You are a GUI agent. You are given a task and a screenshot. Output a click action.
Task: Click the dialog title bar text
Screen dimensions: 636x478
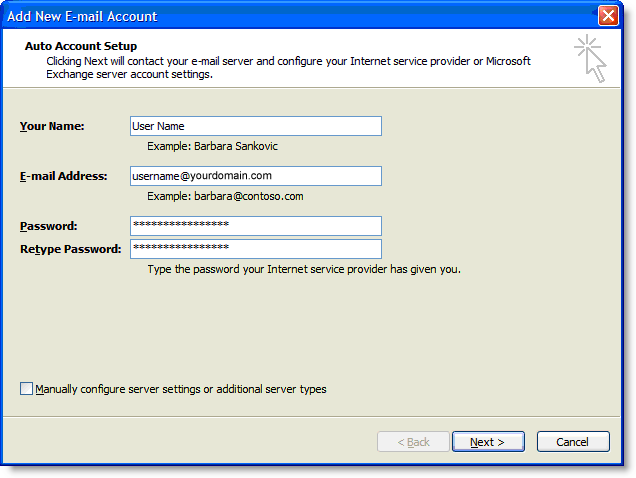pos(84,16)
